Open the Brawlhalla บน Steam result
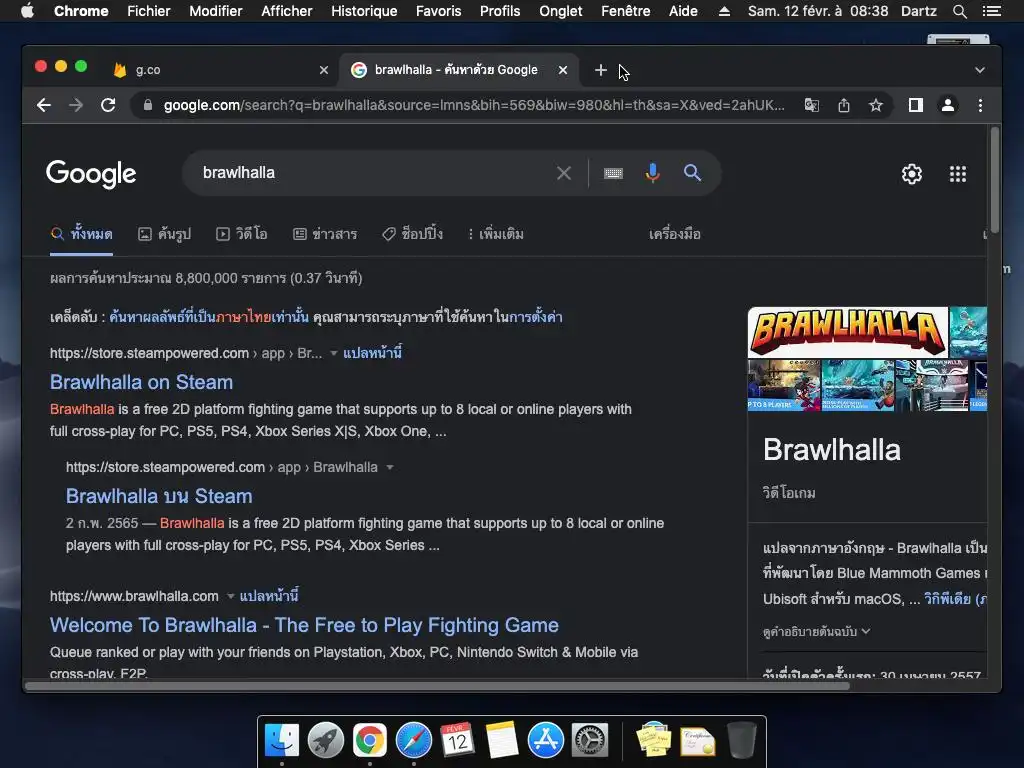The image size is (1024, 768). tap(159, 496)
